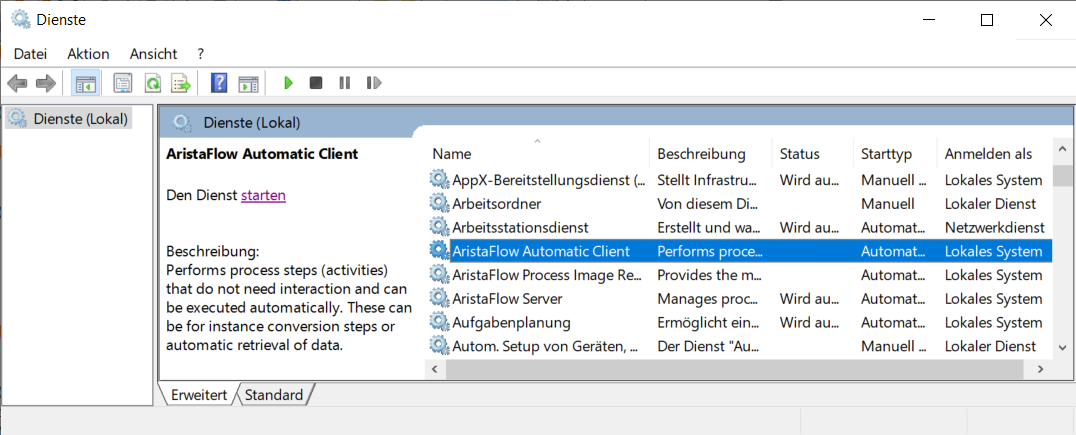1076x435 pixels.
Task: Click the Back arrow in toolbar
Action: pyautogui.click(x=17, y=83)
